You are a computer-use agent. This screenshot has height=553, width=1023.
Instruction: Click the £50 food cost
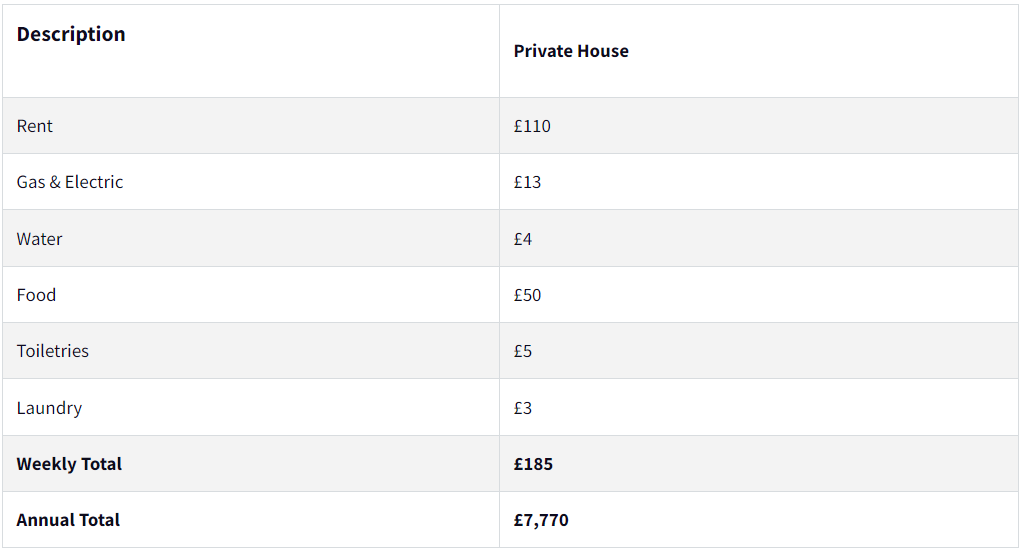coord(527,295)
